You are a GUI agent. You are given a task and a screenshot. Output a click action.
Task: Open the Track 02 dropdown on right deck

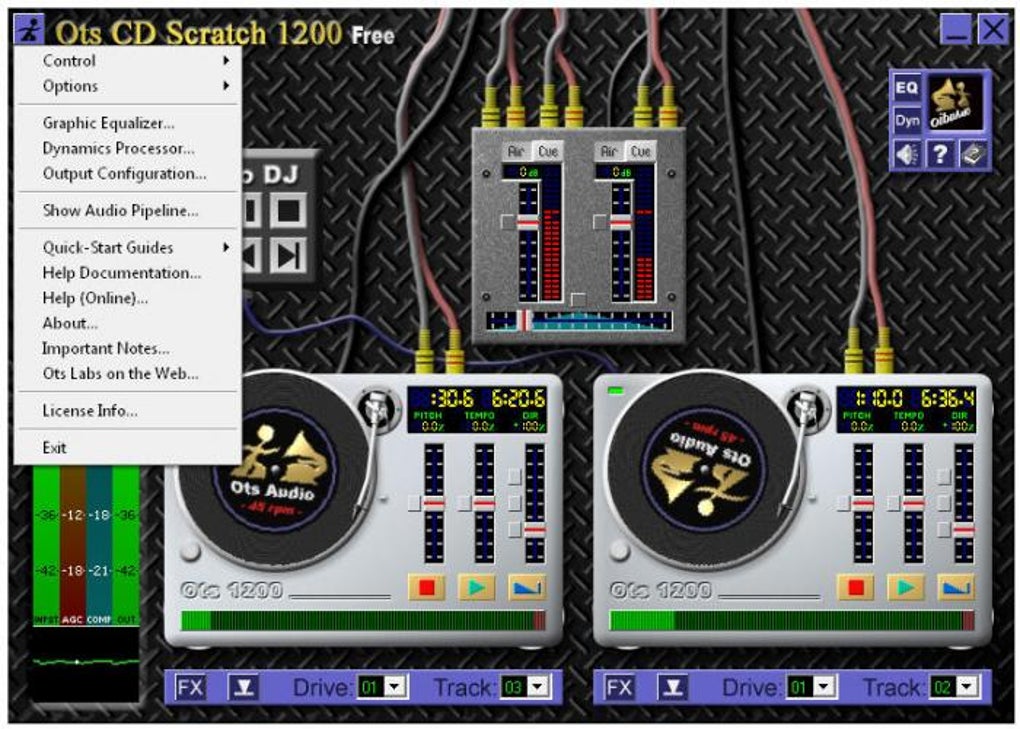click(x=967, y=687)
